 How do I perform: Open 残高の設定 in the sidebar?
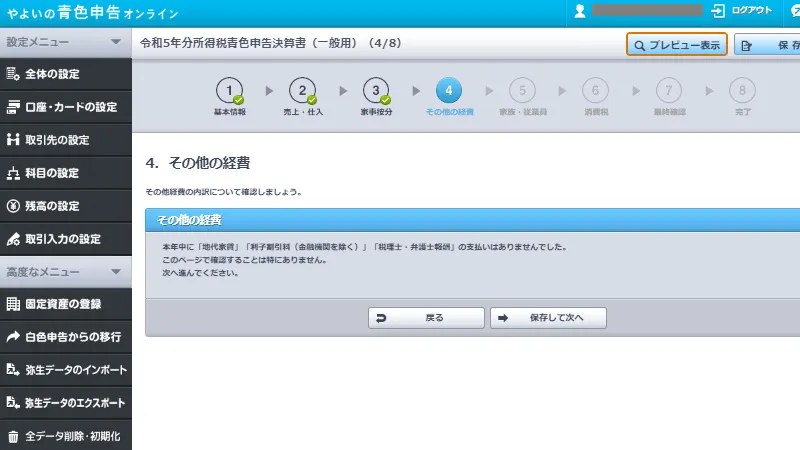[66, 206]
